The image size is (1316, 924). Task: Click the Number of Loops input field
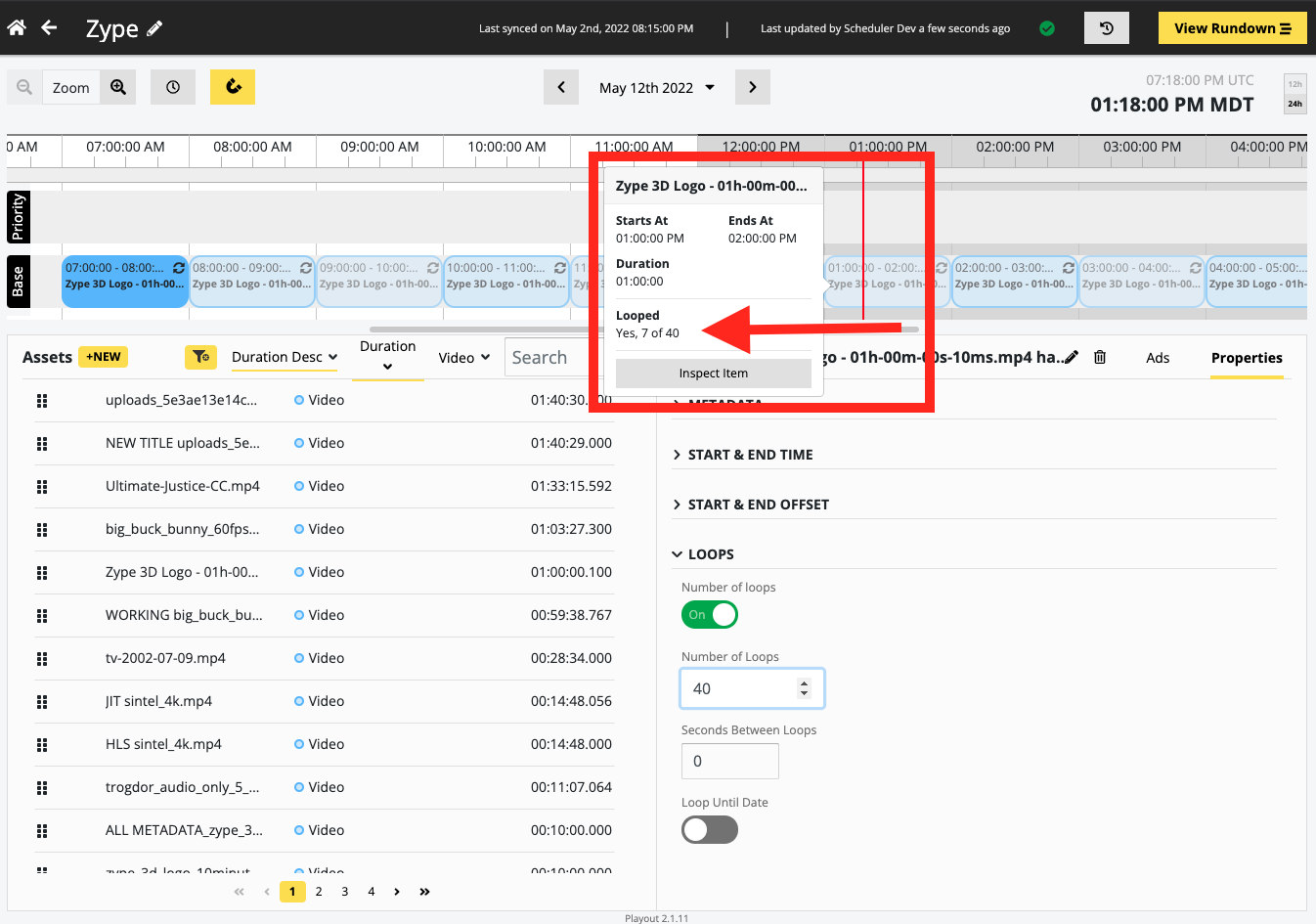pyautogui.click(x=753, y=688)
